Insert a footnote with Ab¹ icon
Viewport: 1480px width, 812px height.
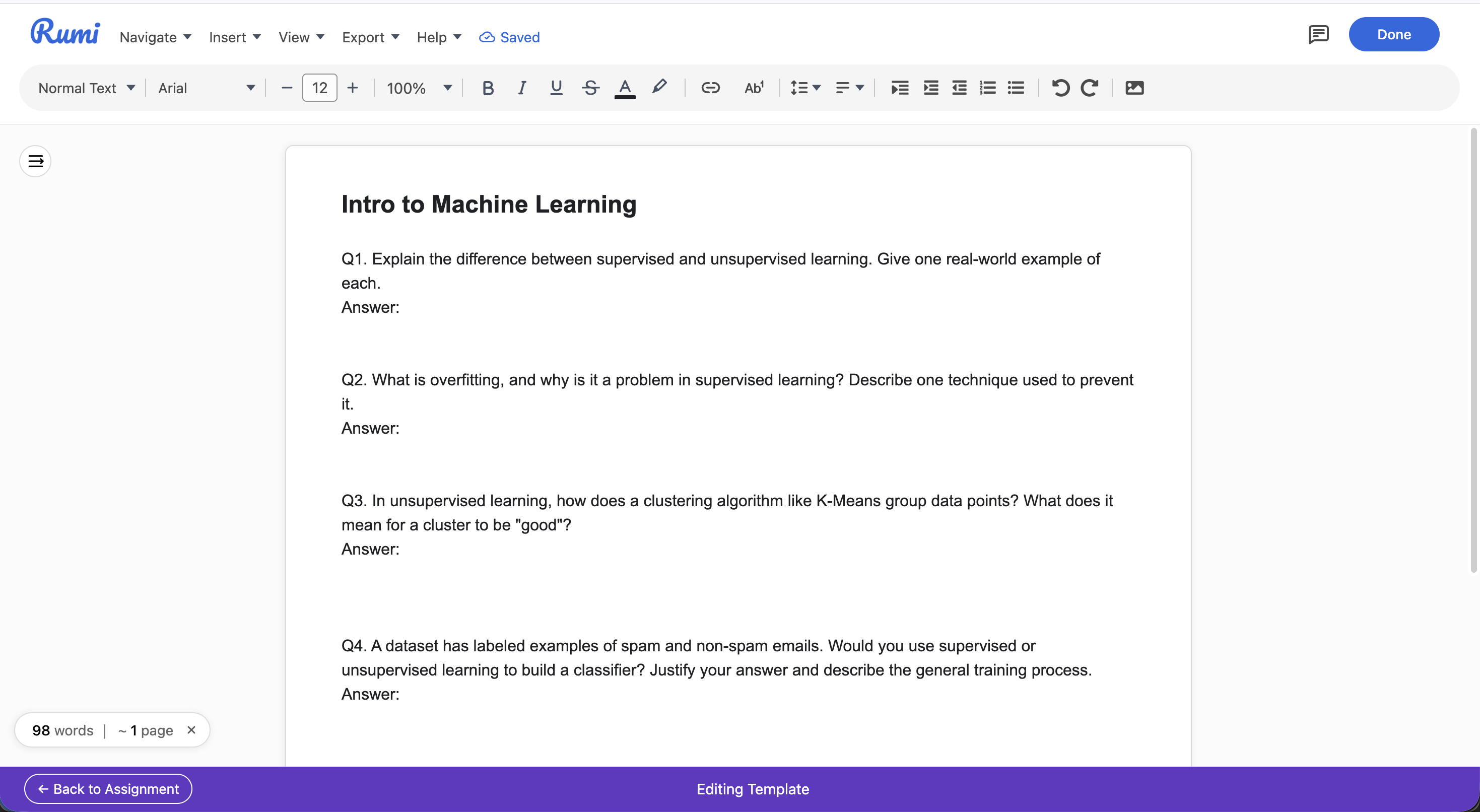754,88
